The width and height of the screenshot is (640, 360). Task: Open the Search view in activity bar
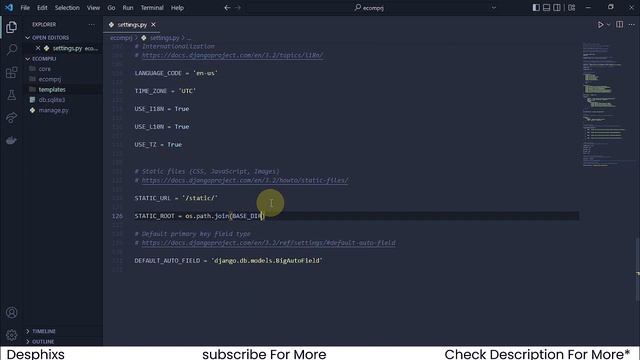[11, 50]
